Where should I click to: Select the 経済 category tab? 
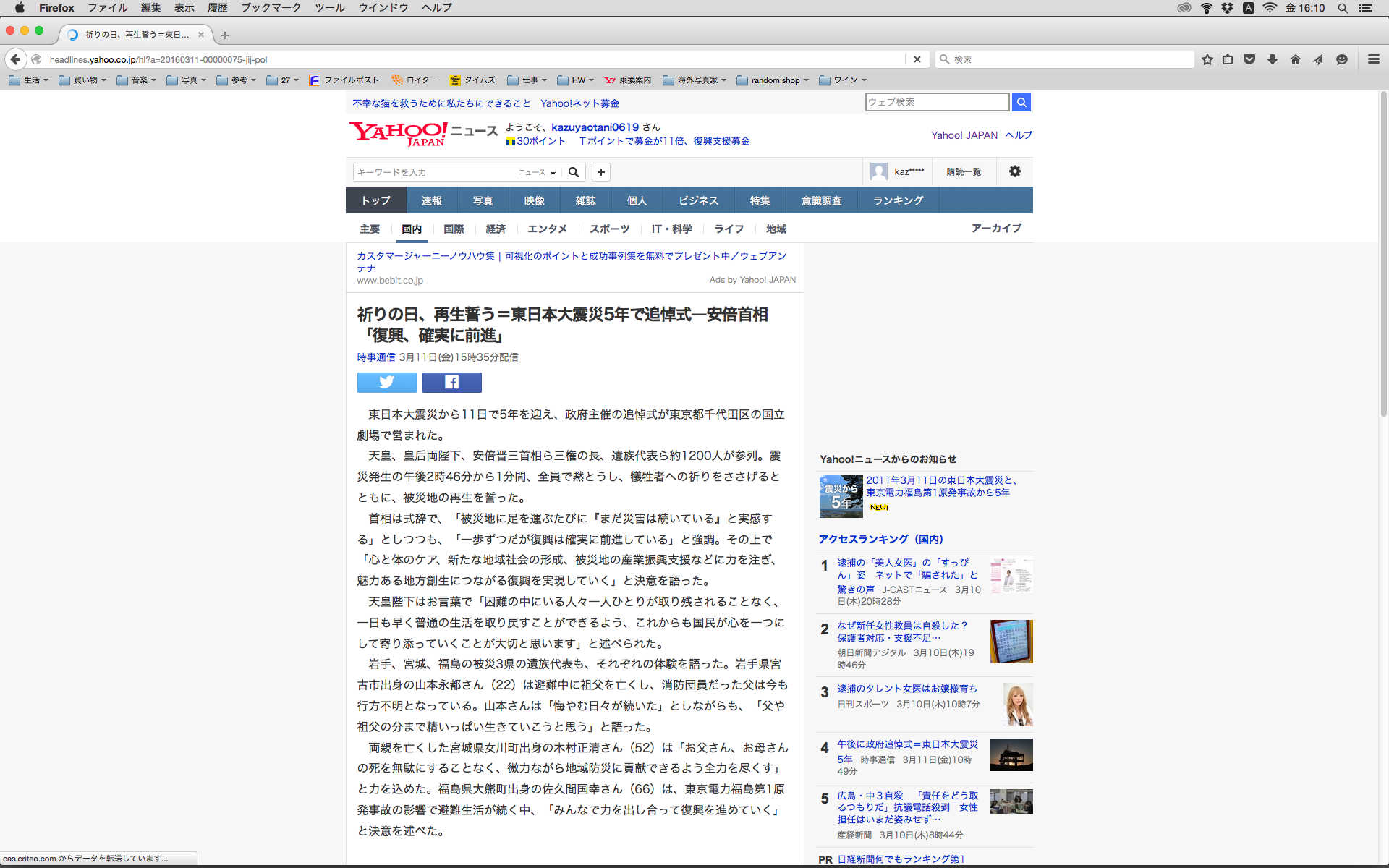(x=496, y=229)
